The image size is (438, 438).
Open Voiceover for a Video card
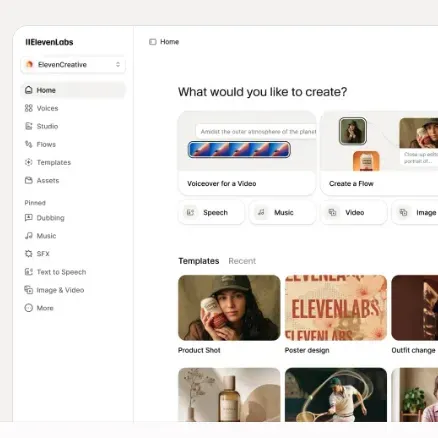[x=247, y=153]
